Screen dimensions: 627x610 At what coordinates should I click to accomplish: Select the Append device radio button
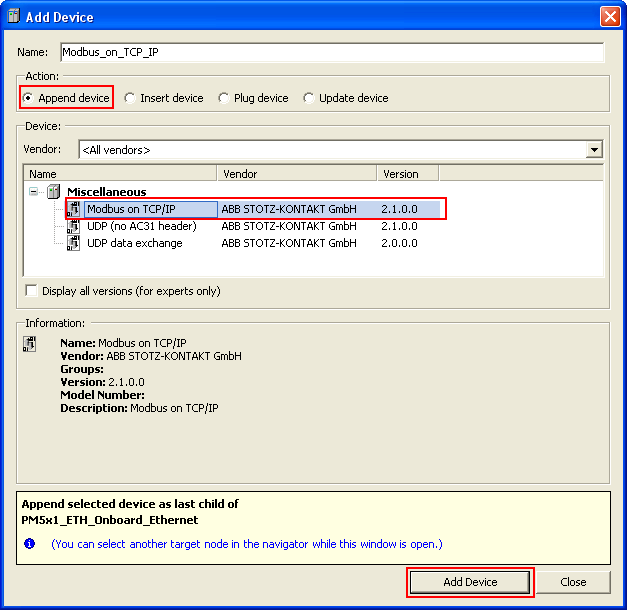(x=28, y=98)
